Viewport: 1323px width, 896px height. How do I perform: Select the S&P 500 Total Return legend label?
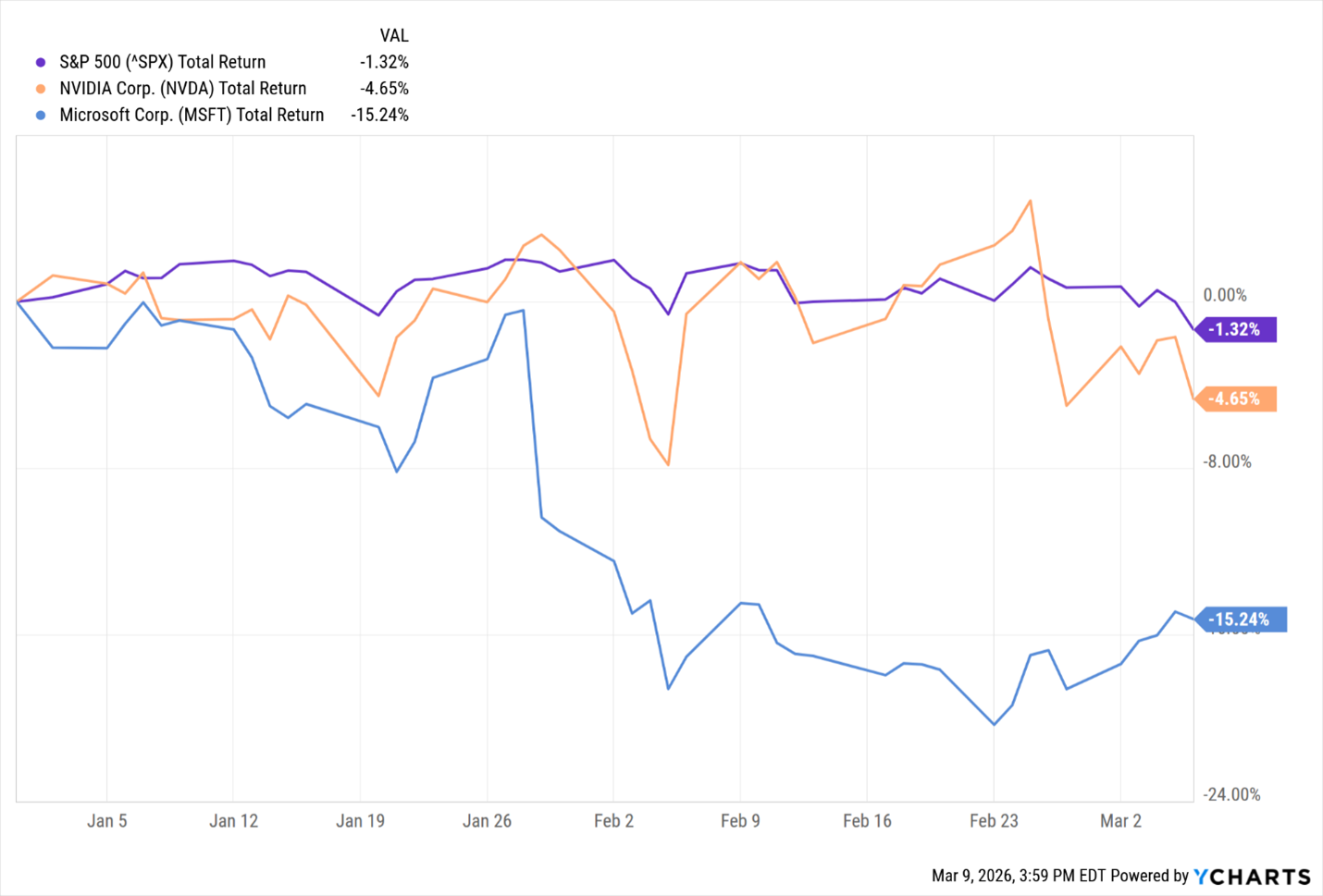[x=162, y=62]
